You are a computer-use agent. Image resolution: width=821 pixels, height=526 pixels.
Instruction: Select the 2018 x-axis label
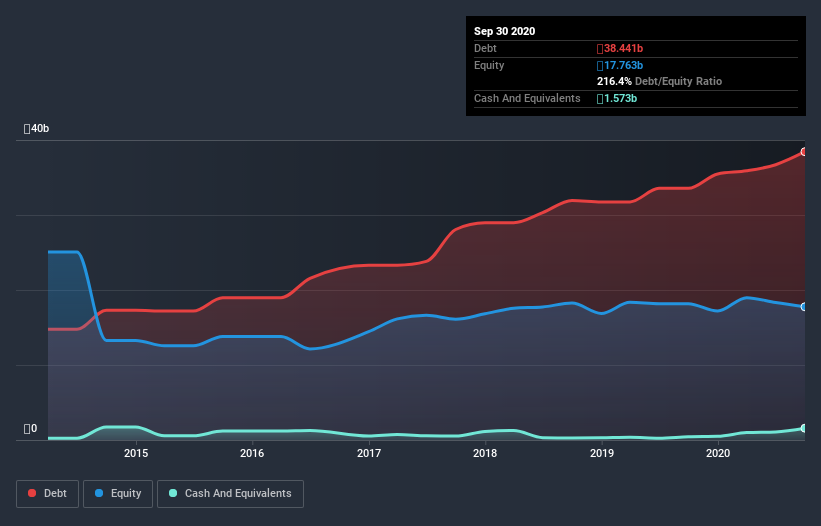tap(485, 453)
